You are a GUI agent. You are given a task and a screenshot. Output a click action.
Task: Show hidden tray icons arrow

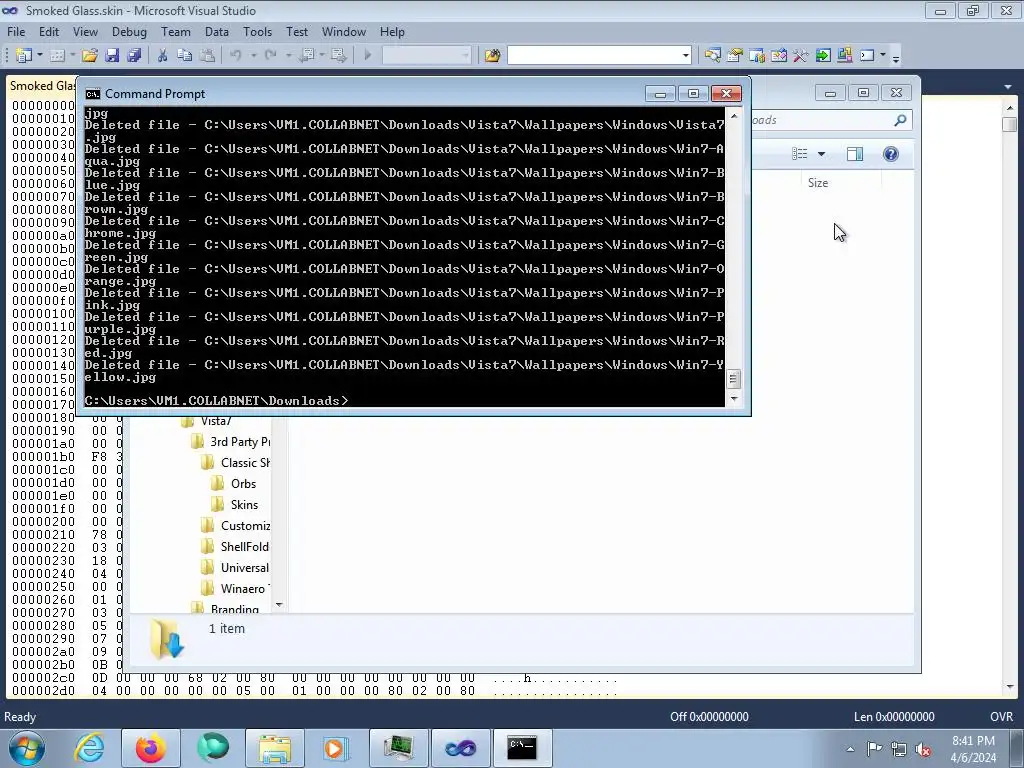click(850, 749)
